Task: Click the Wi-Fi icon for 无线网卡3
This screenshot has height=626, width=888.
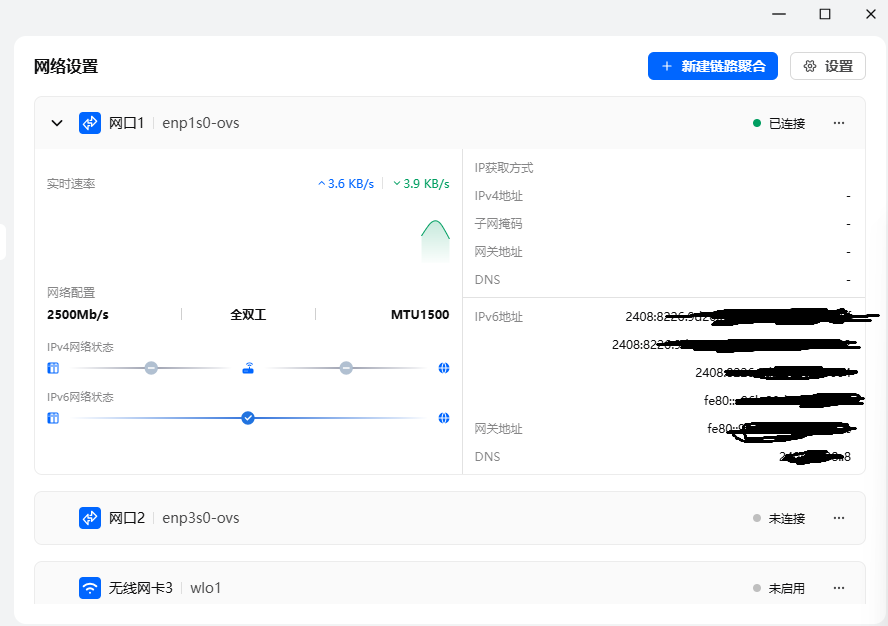Action: (x=90, y=588)
